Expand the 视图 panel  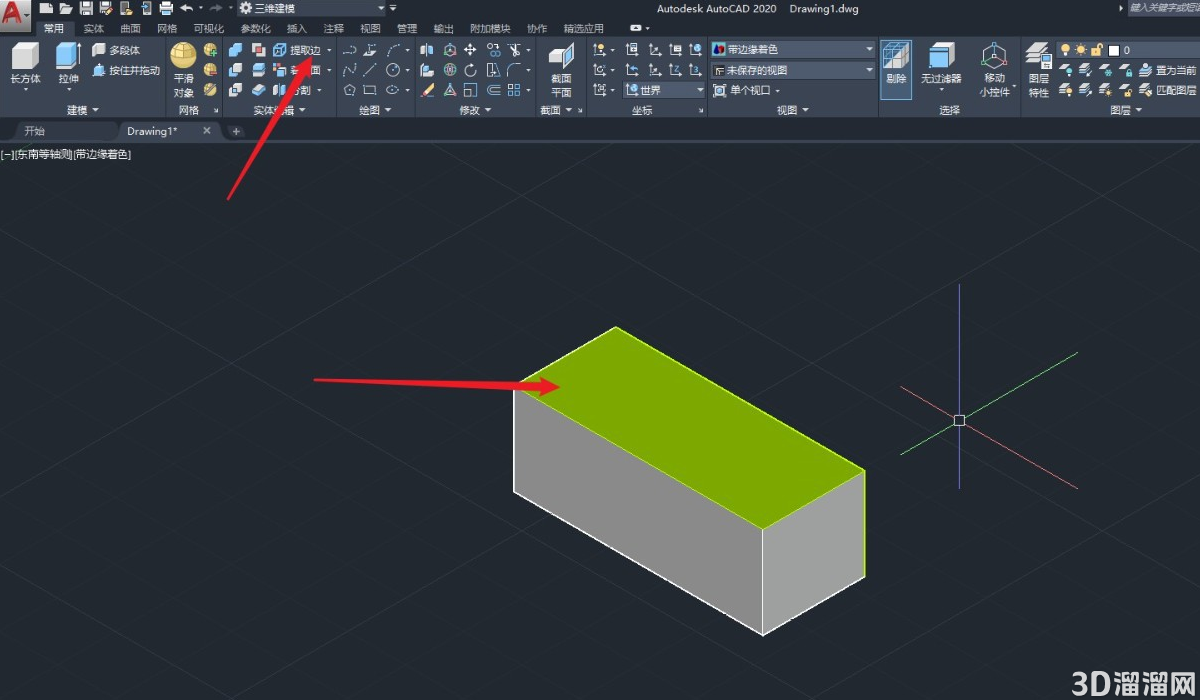[x=792, y=110]
